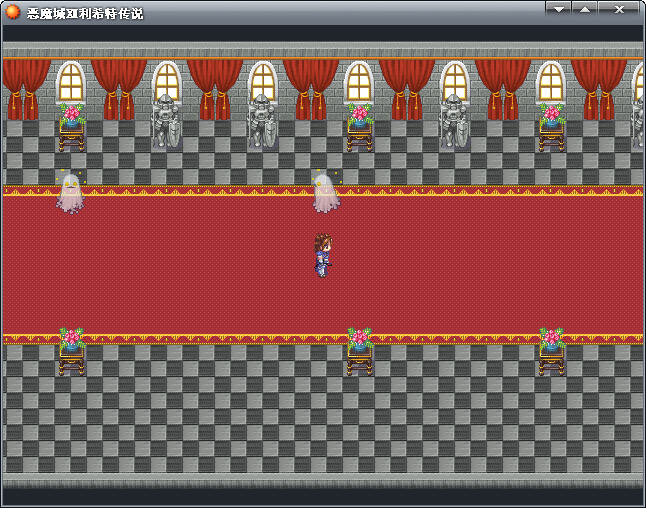Click the ghost at the carpet's left end

click(70, 193)
